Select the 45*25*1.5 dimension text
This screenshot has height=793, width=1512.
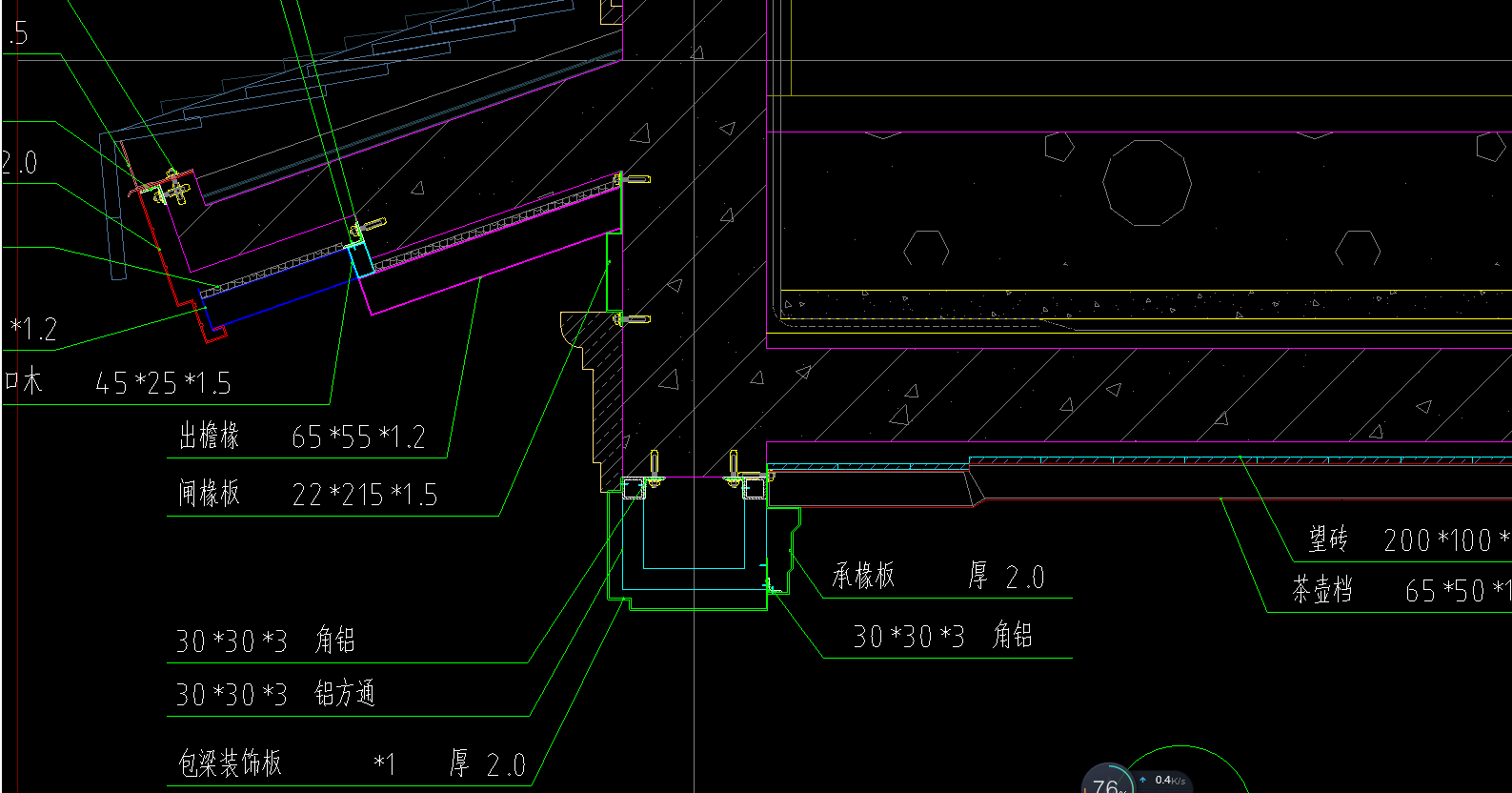163,383
